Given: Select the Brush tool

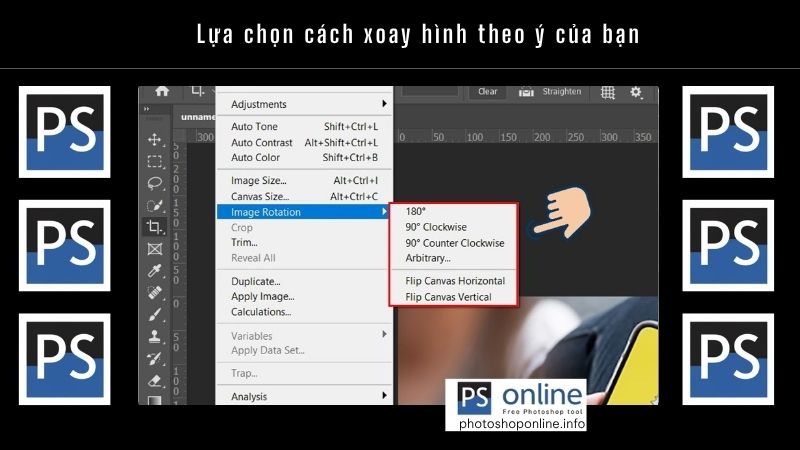Looking at the screenshot, I should click(155, 314).
